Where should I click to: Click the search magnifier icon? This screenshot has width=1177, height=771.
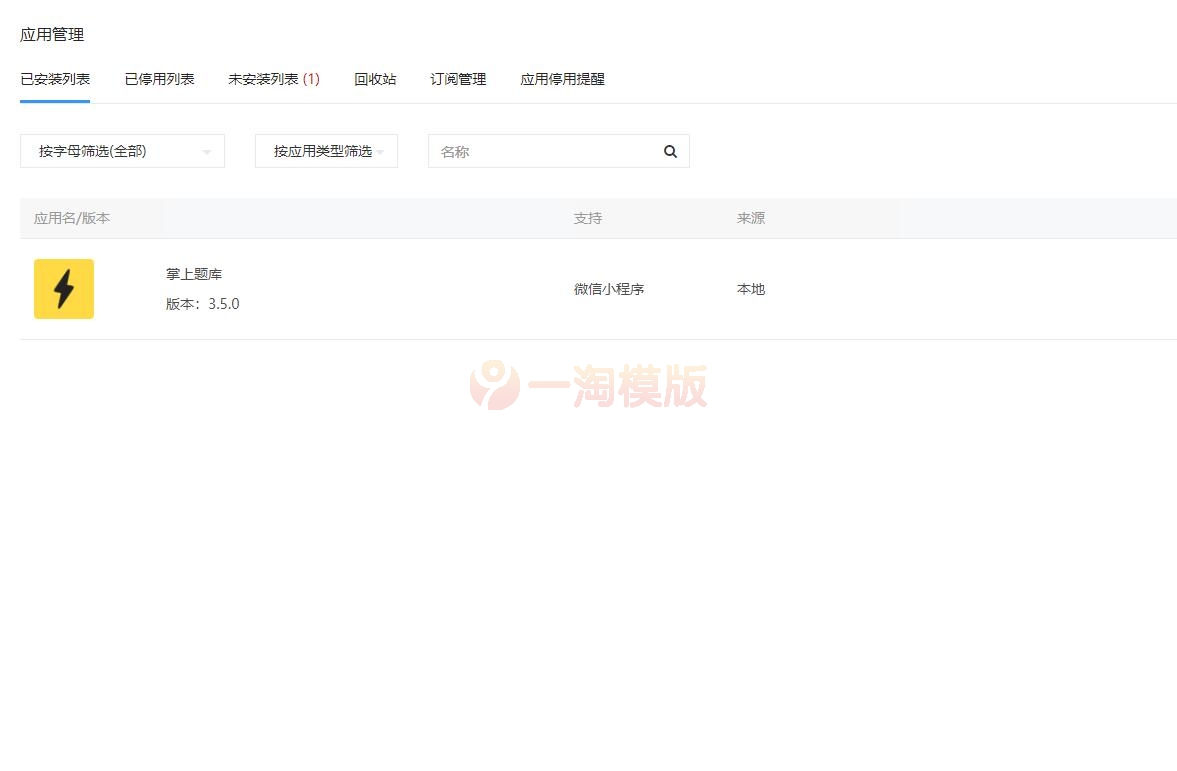click(x=670, y=151)
